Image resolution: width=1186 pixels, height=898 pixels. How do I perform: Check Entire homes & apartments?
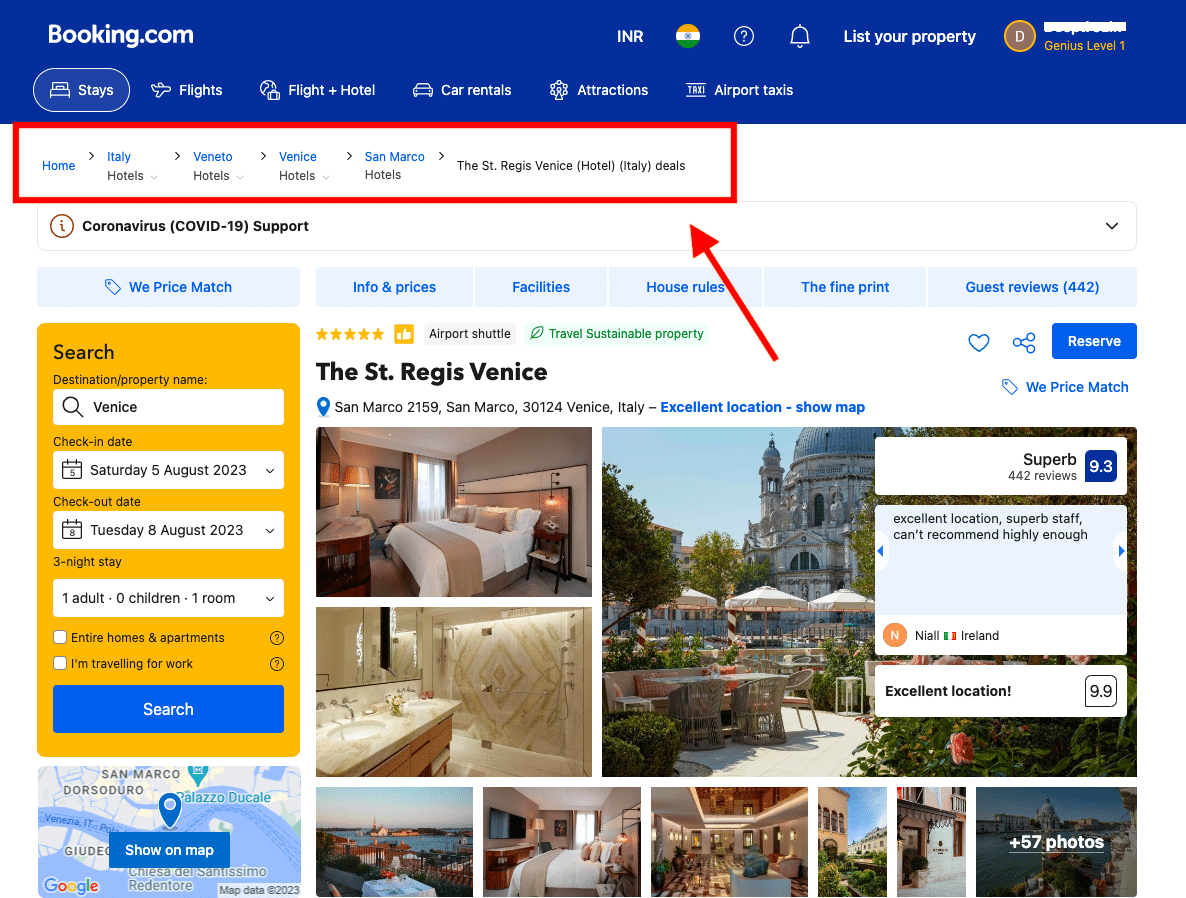point(60,637)
